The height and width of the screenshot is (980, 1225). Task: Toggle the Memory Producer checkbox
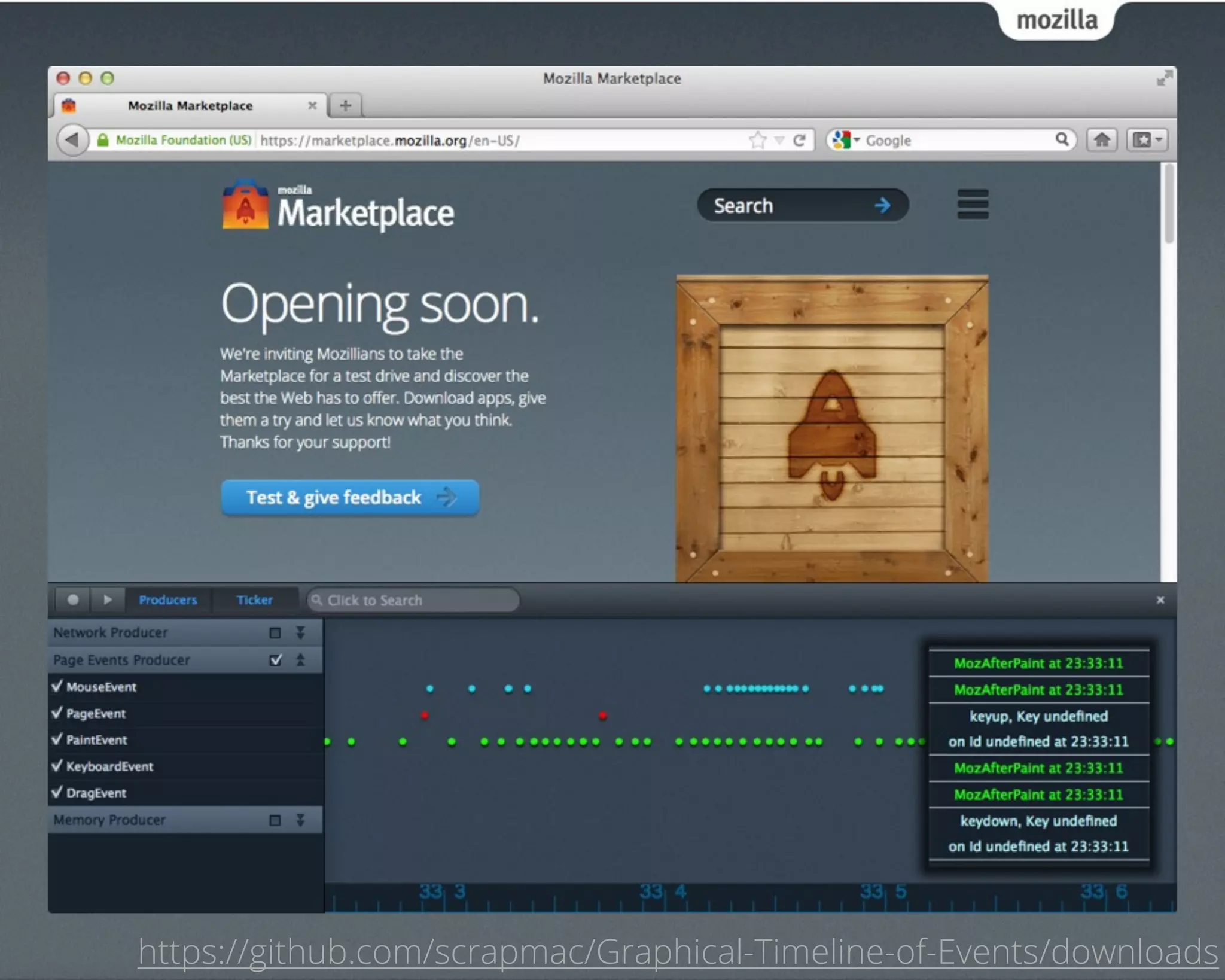(x=275, y=820)
